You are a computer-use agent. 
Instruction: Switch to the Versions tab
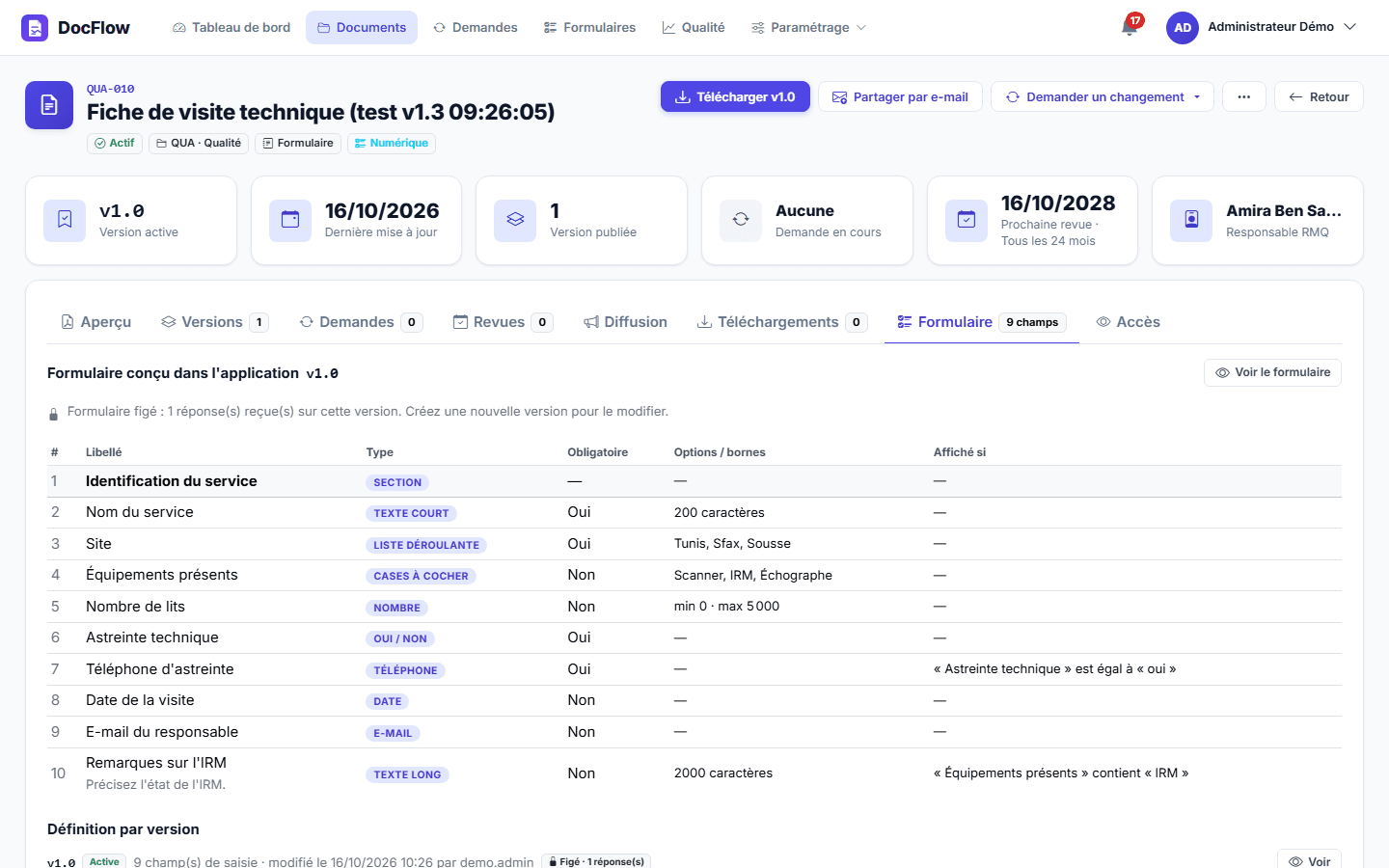tap(214, 322)
